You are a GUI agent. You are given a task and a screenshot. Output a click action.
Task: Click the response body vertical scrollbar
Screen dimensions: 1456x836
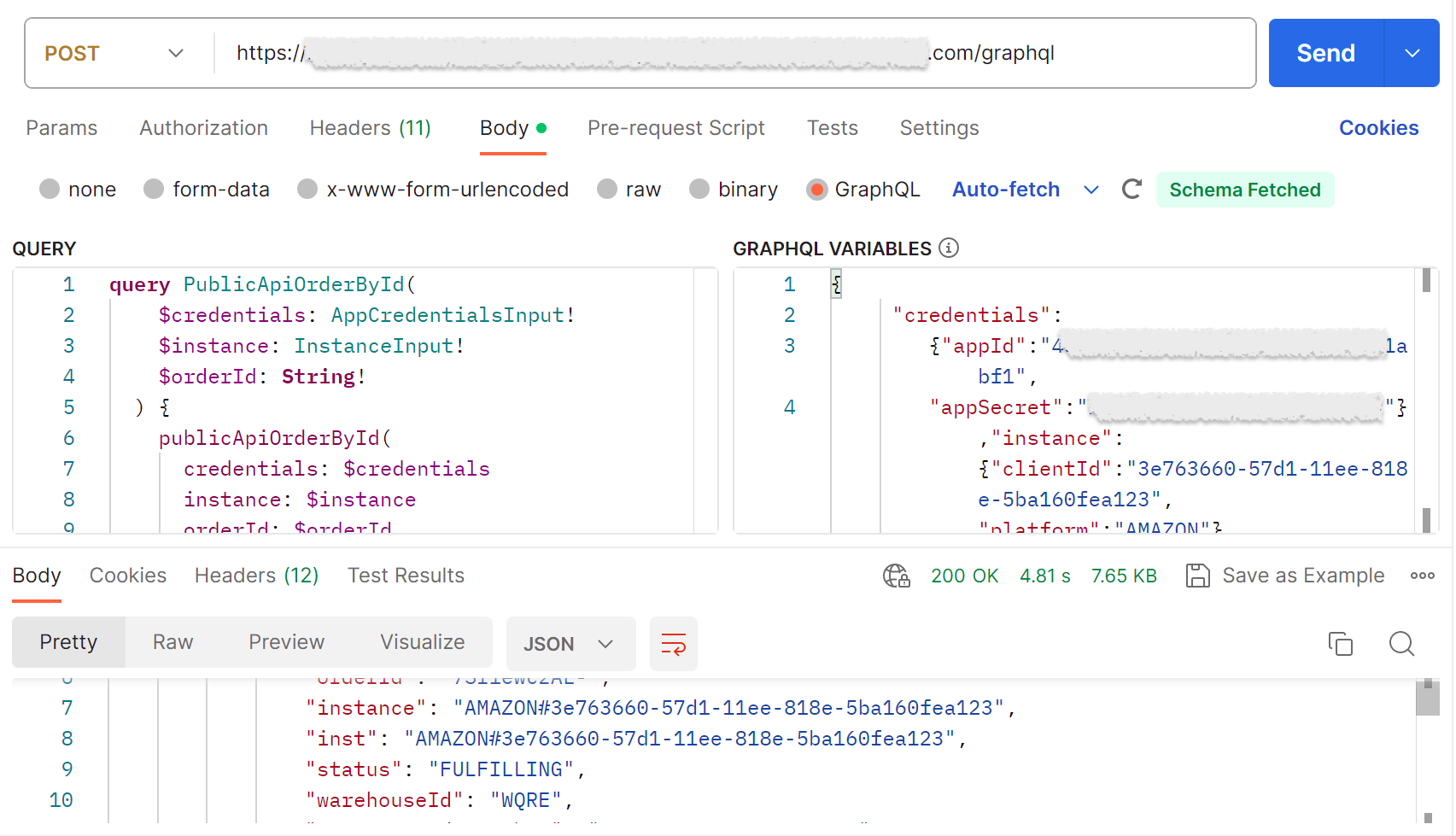[x=1427, y=699]
